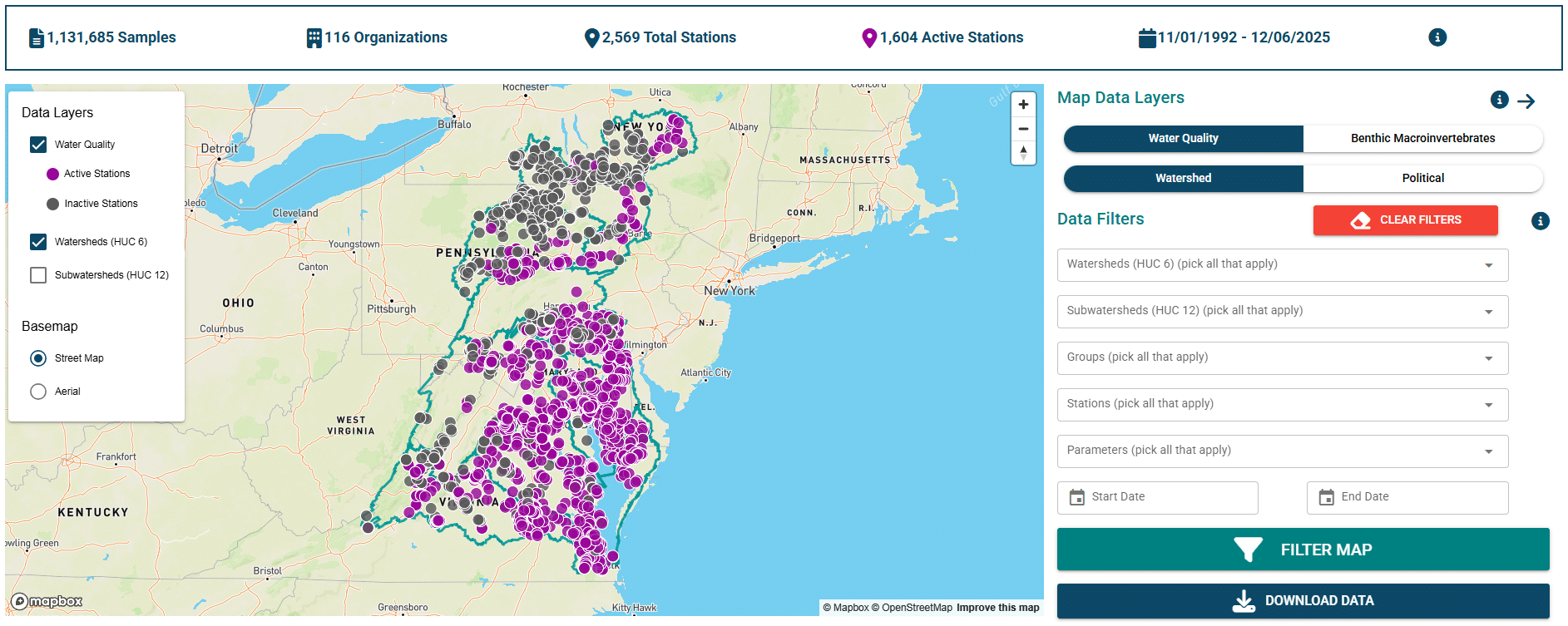The width and height of the screenshot is (1568, 626).
Task: Toggle the Watersheds (HUC 6) checkbox
Action: tap(38, 242)
